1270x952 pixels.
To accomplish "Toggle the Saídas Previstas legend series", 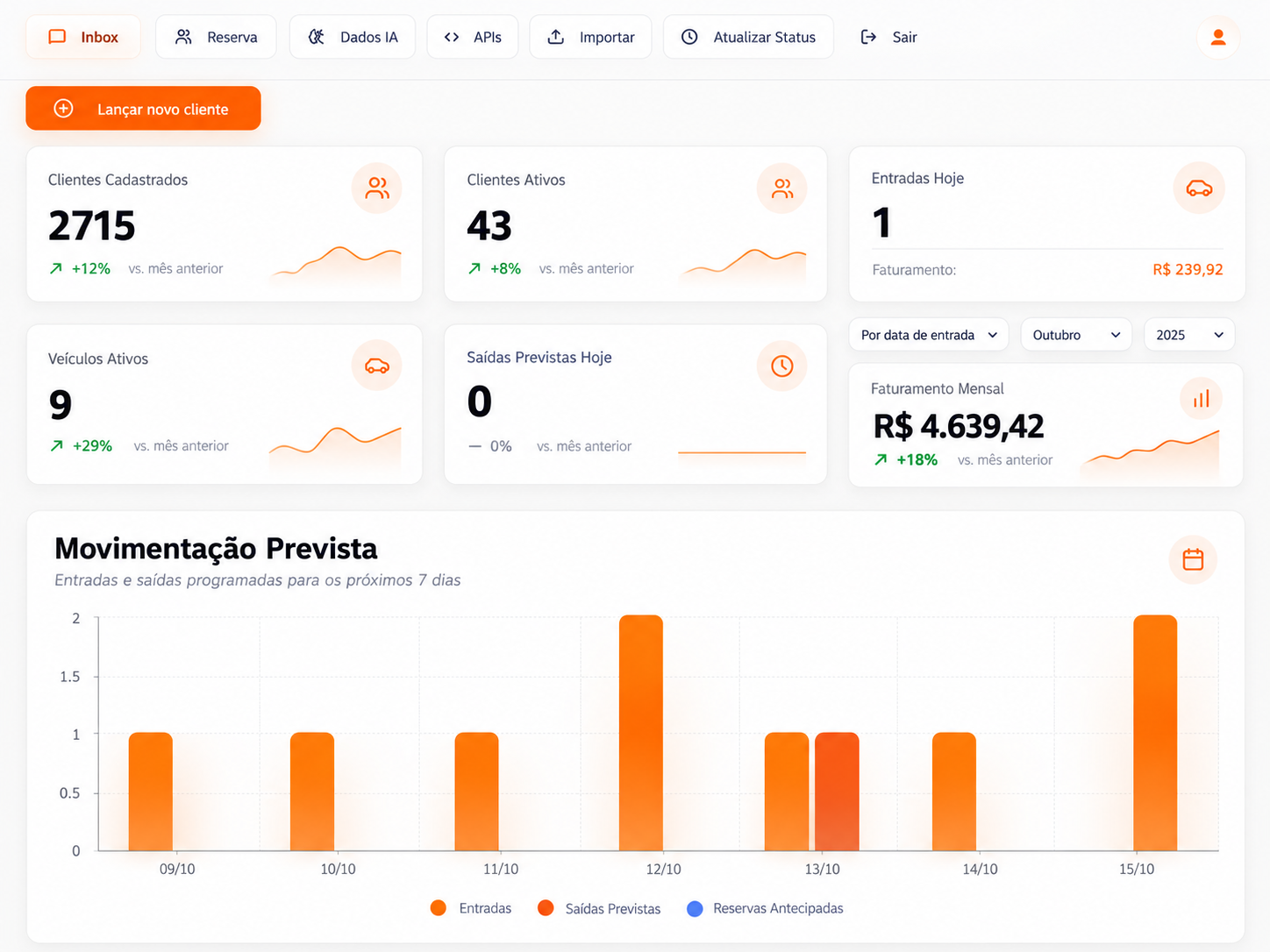I will pos(599,908).
